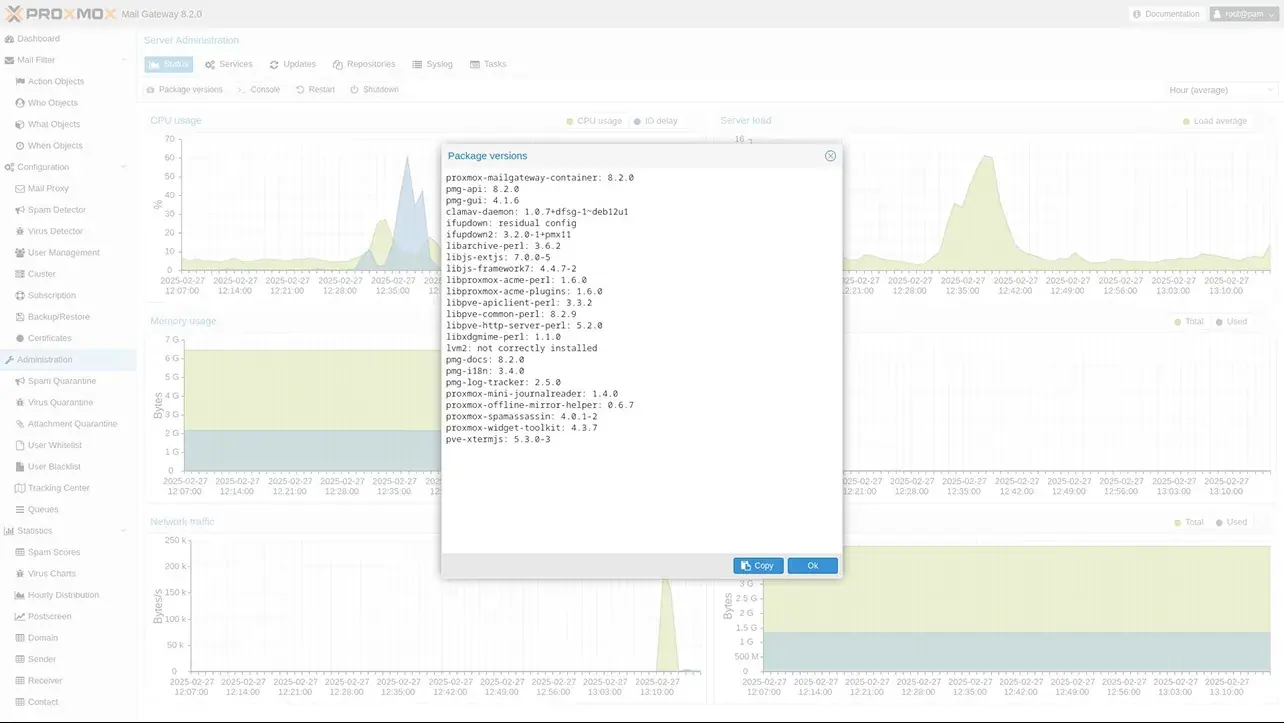Image resolution: width=1284 pixels, height=723 pixels.
Task: Copy package versions with Copy button
Action: (758, 566)
